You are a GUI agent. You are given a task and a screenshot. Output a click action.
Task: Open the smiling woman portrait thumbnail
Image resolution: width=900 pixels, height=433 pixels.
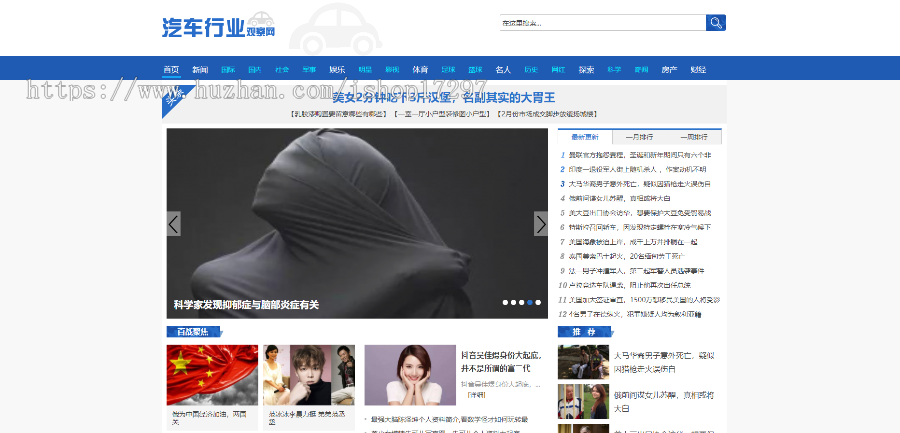(x=410, y=375)
